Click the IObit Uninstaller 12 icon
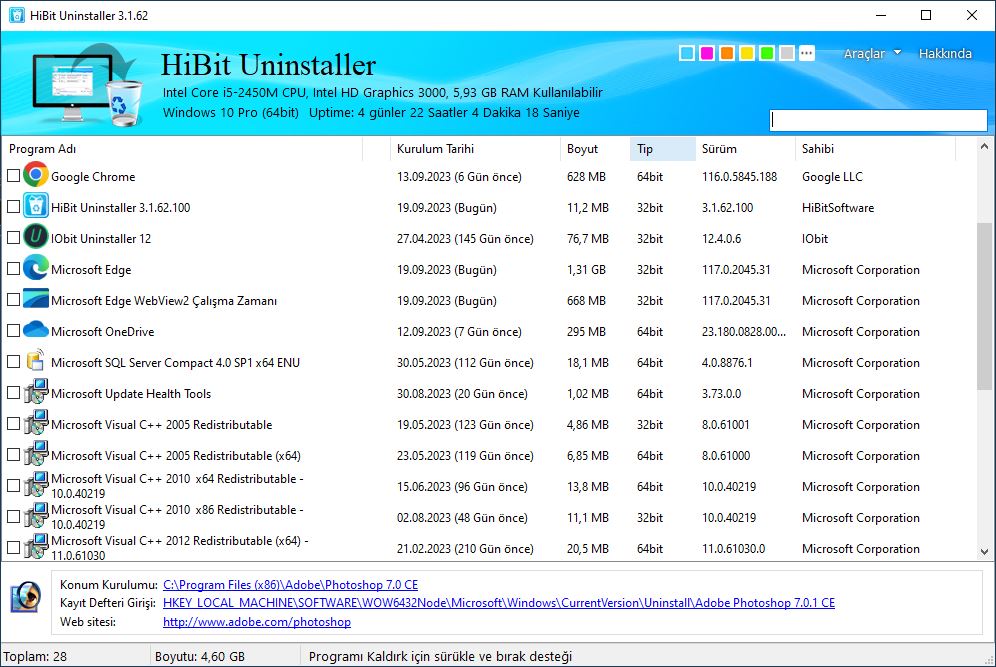 coord(36,237)
